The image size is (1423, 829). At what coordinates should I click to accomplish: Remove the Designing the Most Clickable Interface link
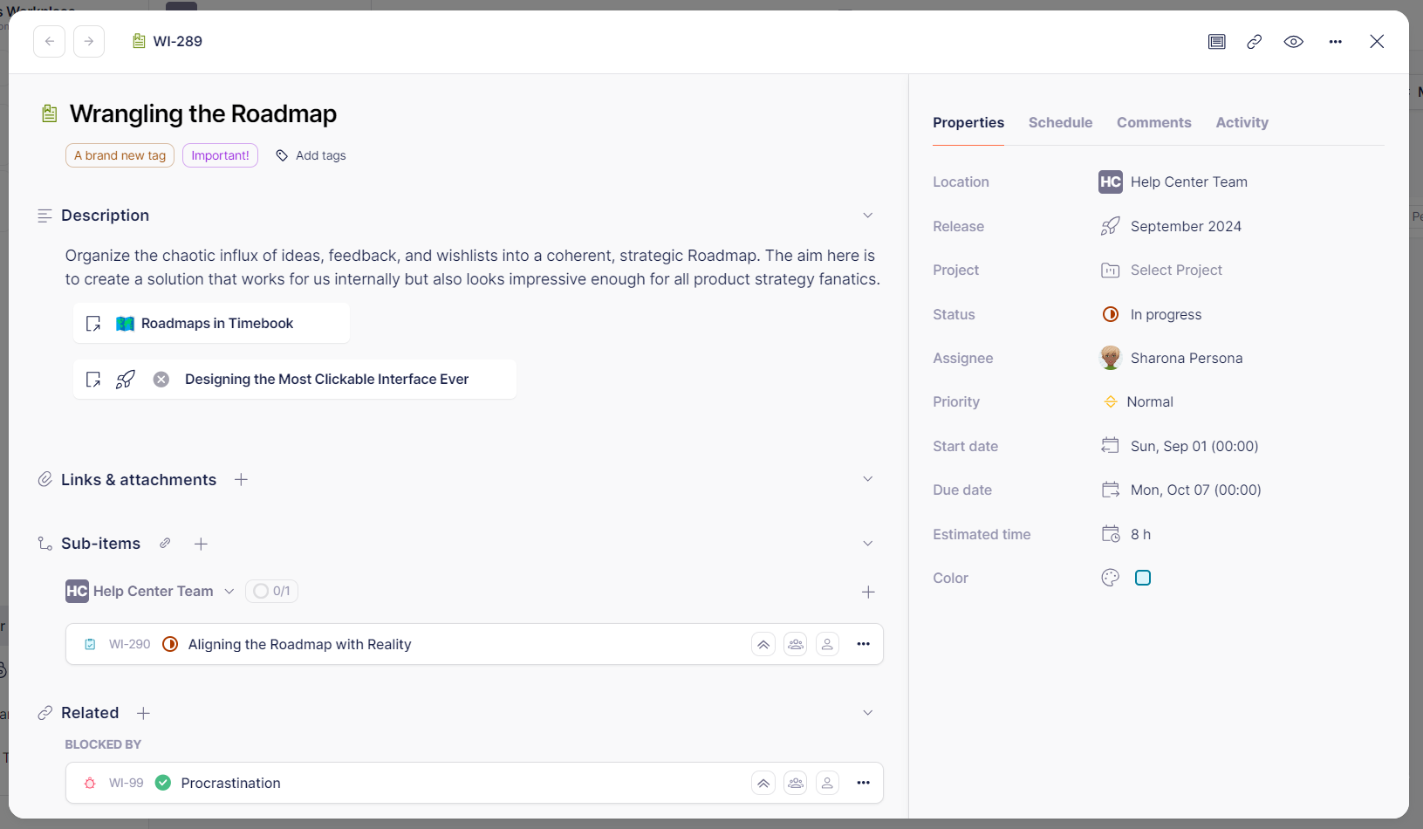(x=161, y=379)
